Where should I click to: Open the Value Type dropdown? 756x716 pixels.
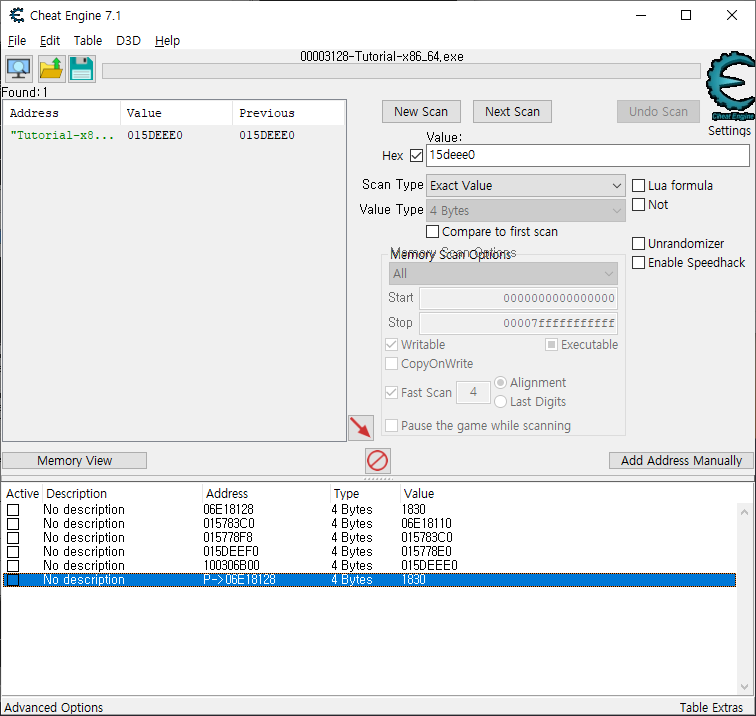coord(526,211)
